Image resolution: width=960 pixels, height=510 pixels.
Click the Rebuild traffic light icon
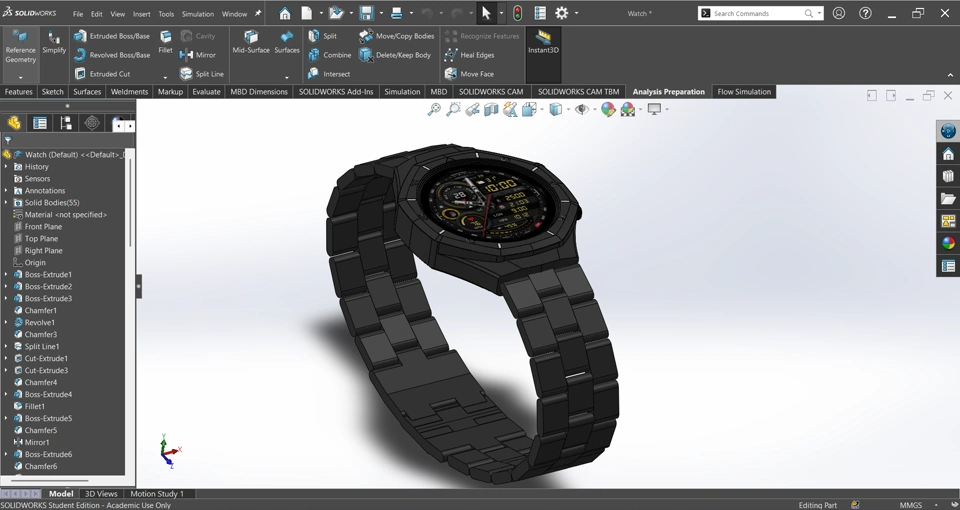coord(517,13)
